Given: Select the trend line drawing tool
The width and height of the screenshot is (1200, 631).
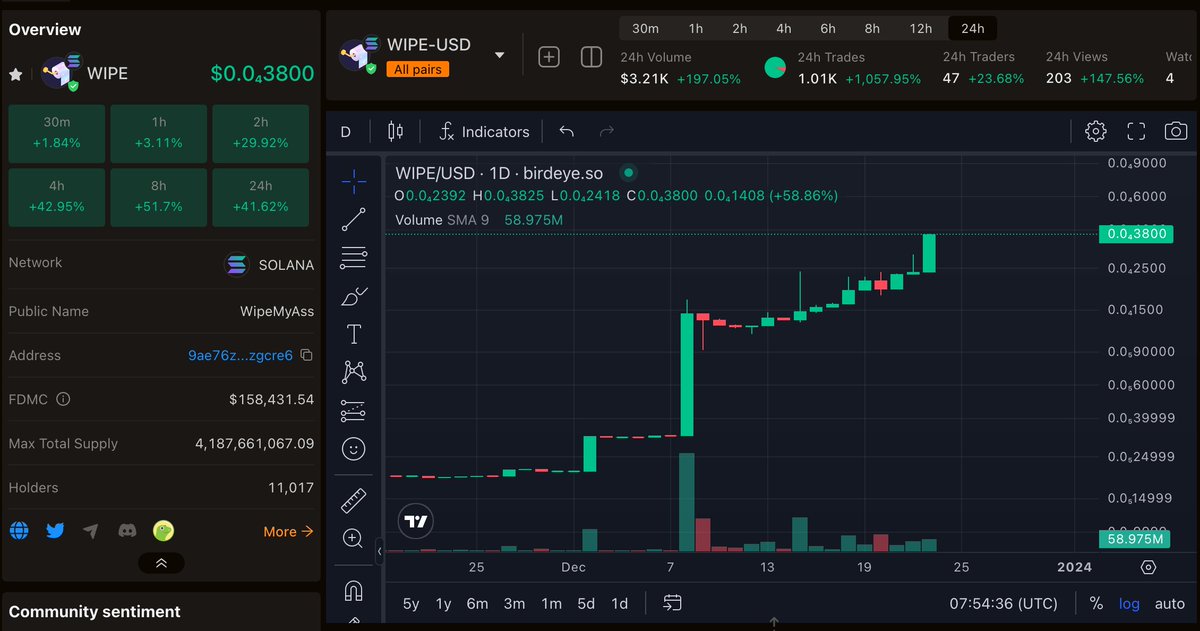Looking at the screenshot, I should [353, 218].
